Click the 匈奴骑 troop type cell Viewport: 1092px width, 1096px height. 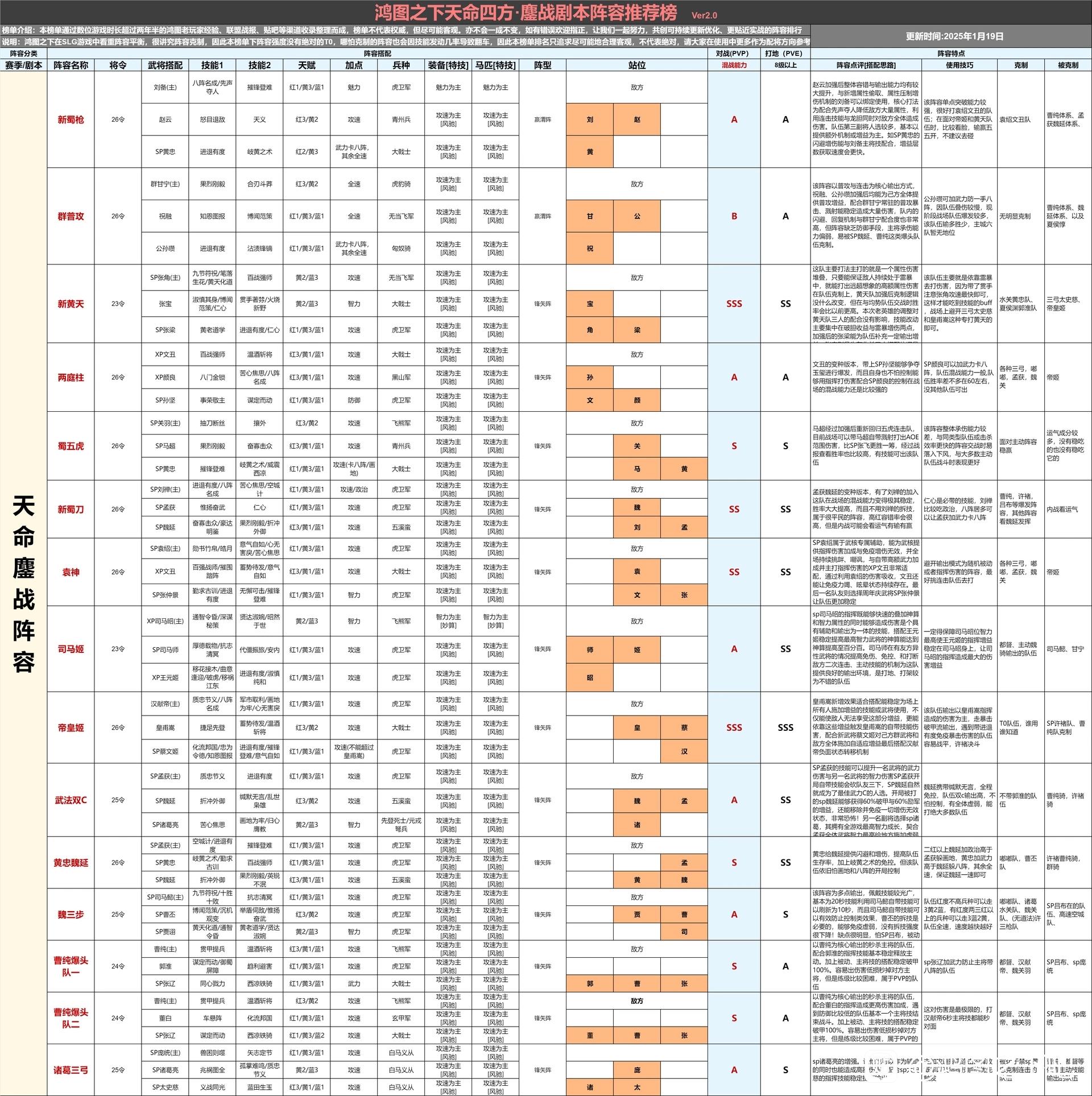tap(401, 248)
